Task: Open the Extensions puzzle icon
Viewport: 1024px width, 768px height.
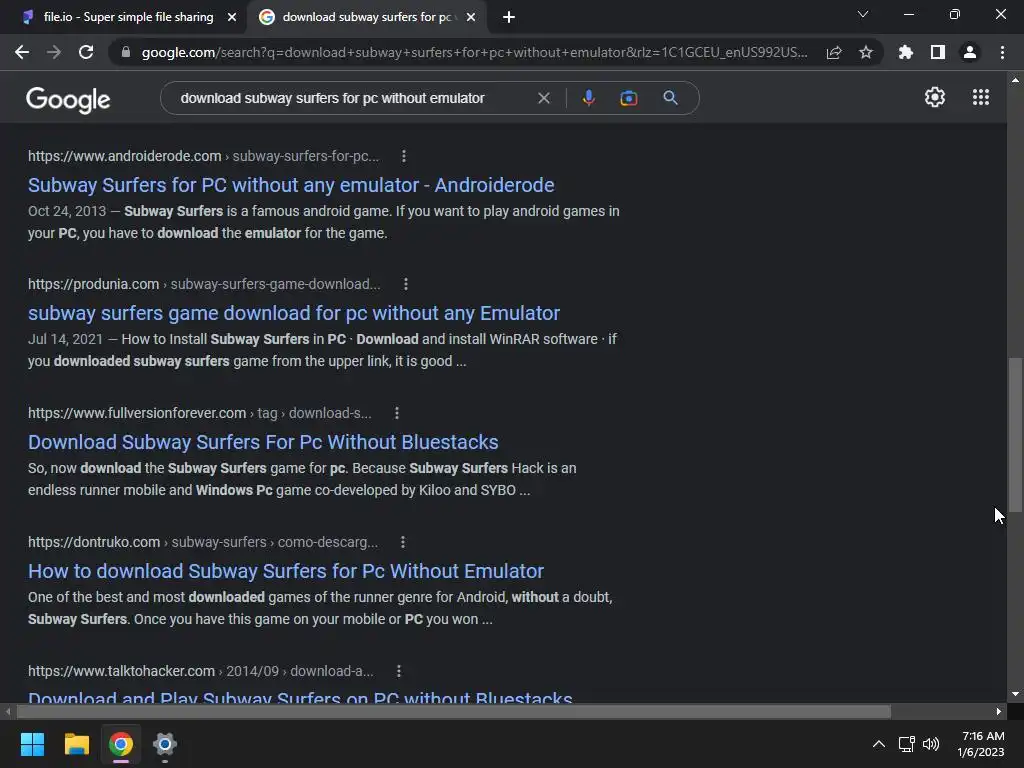Action: [906, 52]
